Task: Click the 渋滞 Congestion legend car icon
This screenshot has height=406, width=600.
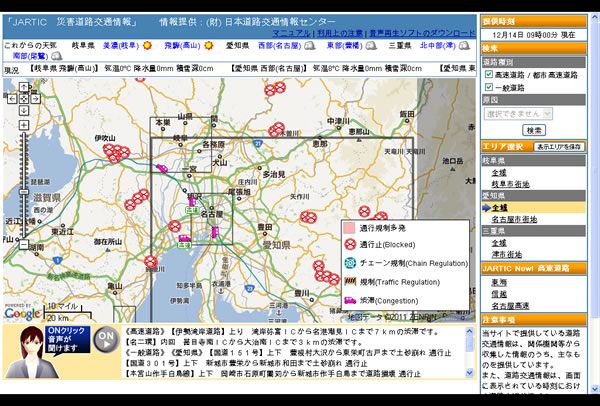Action: (350, 301)
